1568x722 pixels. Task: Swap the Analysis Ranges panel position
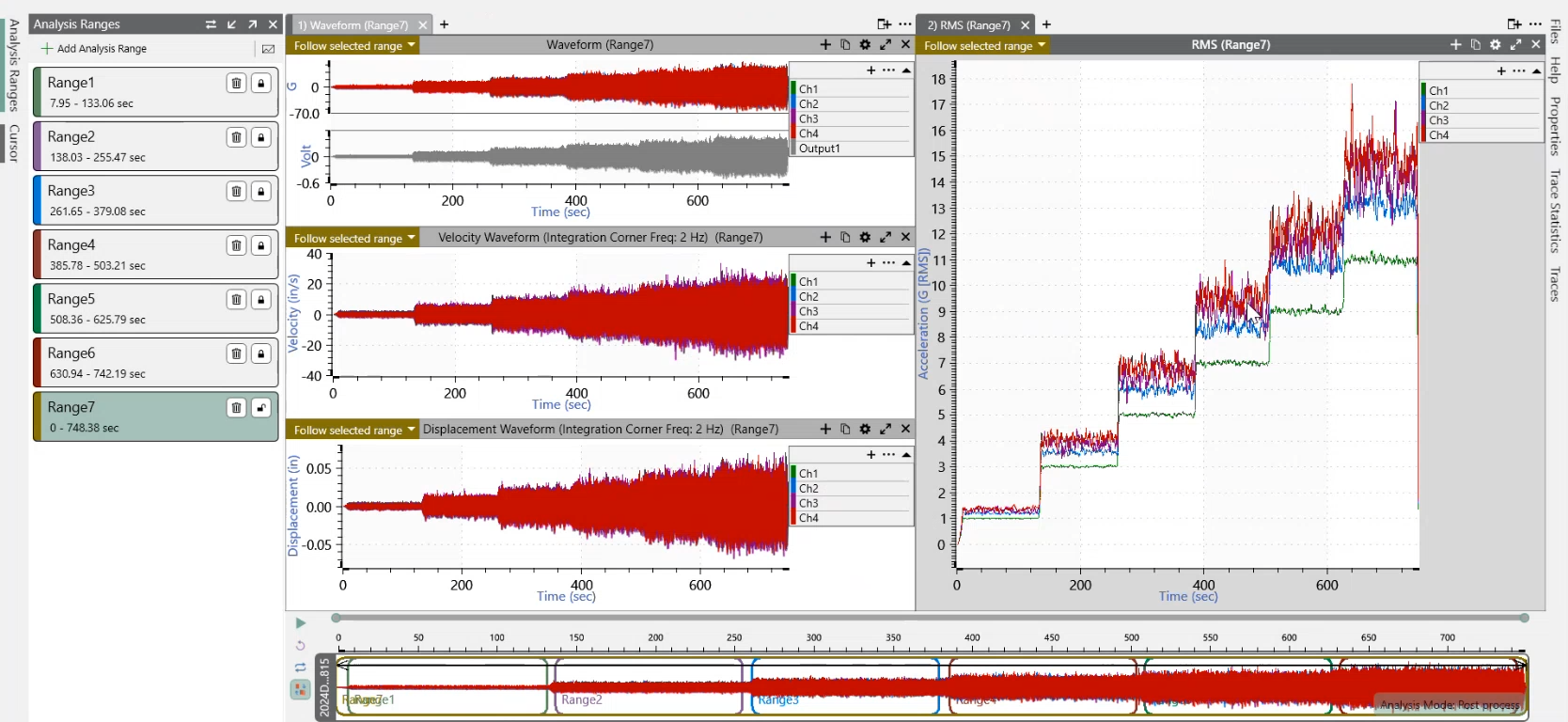click(211, 24)
